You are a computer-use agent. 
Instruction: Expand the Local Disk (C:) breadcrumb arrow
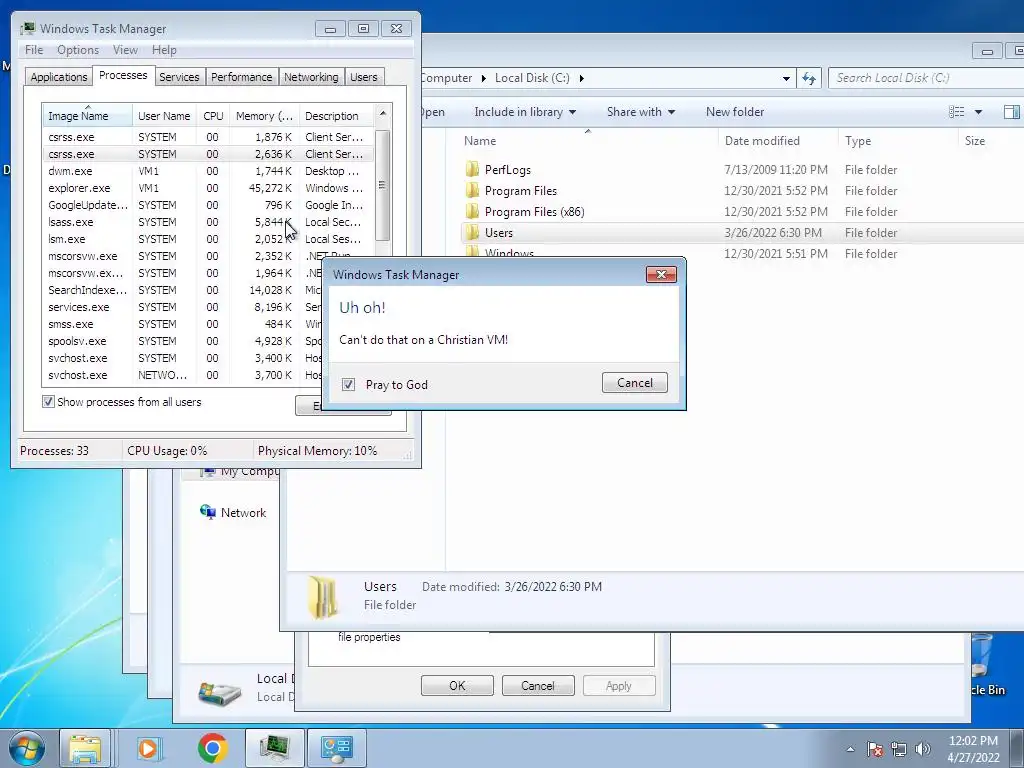point(581,78)
